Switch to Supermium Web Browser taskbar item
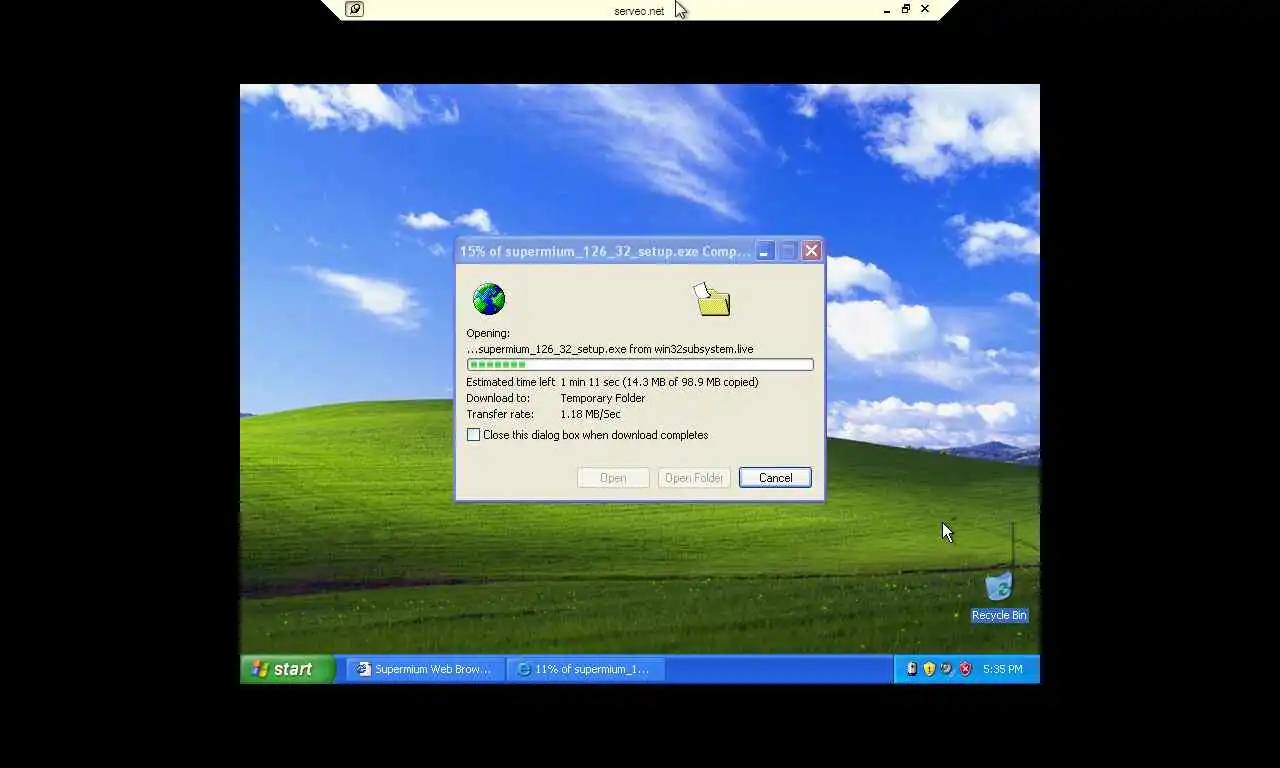The image size is (1280, 768). click(425, 669)
